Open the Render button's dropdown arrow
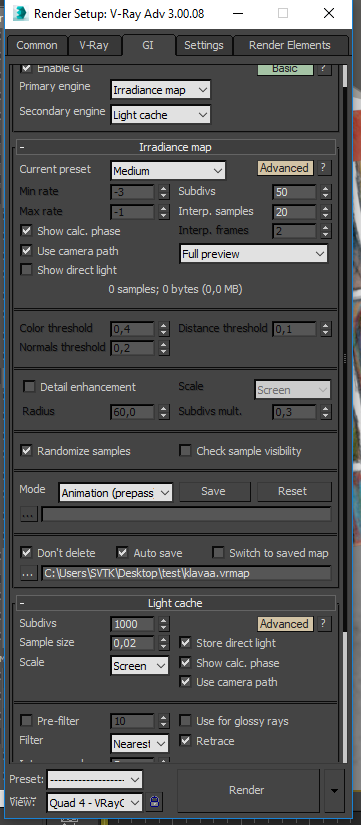Screen dimensions: 361x825 (x=334, y=790)
